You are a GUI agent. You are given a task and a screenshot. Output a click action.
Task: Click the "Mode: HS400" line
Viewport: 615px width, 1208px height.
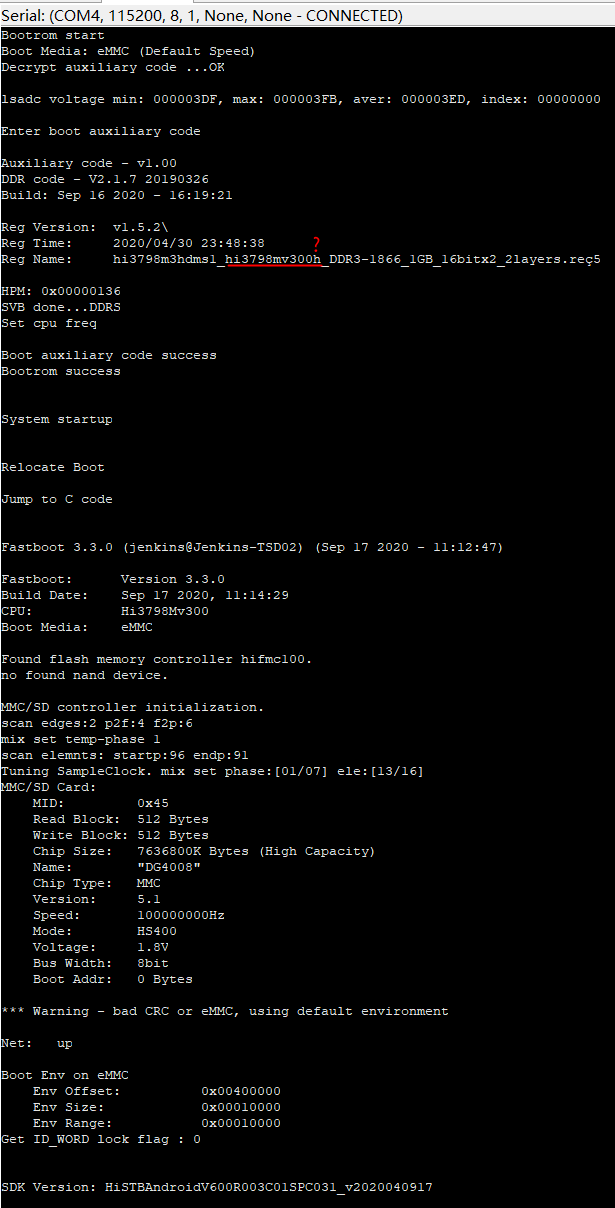[x=105, y=931]
